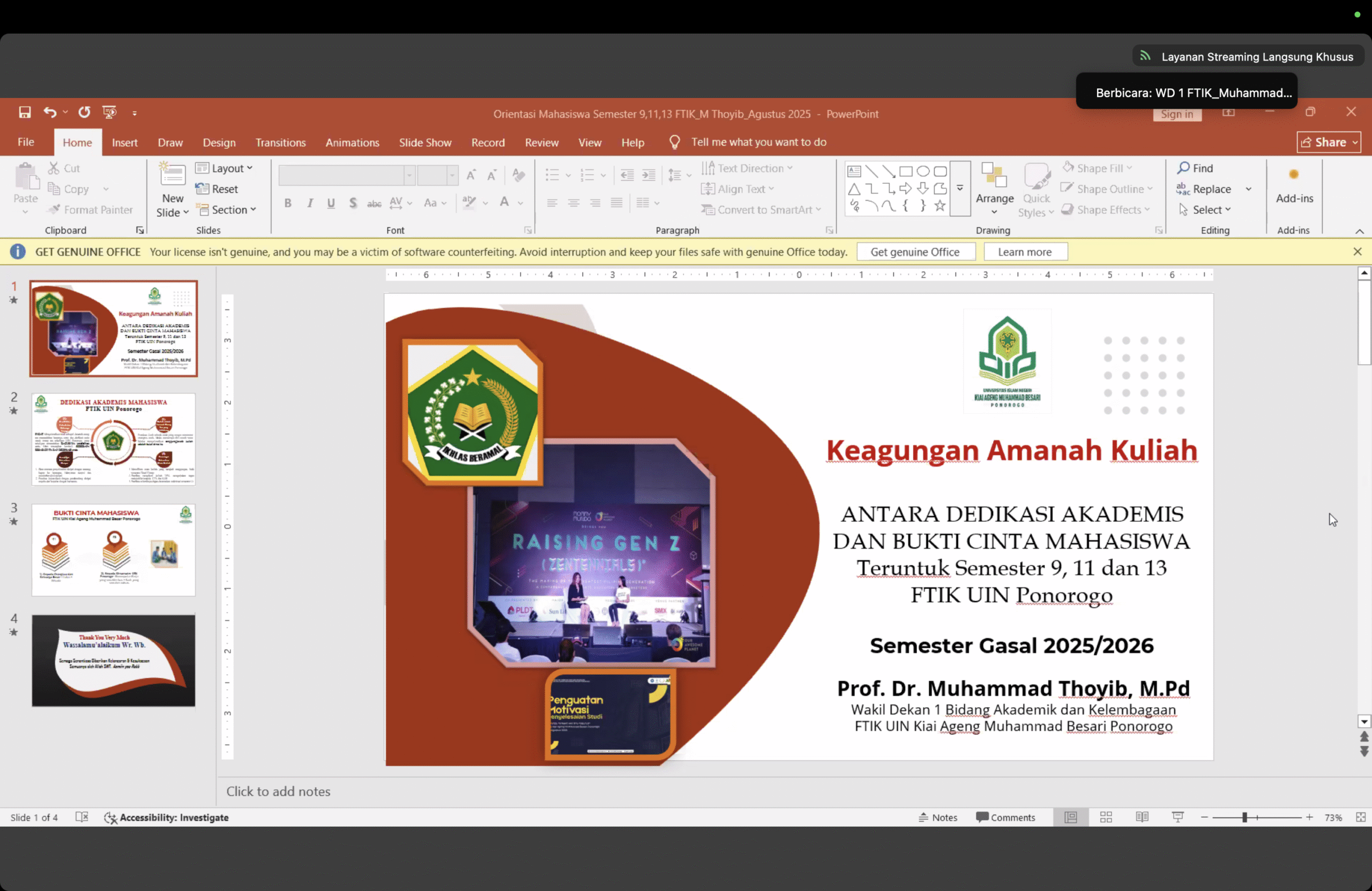Viewport: 1372px width, 891px height.
Task: Click the Get genuine Office button
Action: click(915, 252)
